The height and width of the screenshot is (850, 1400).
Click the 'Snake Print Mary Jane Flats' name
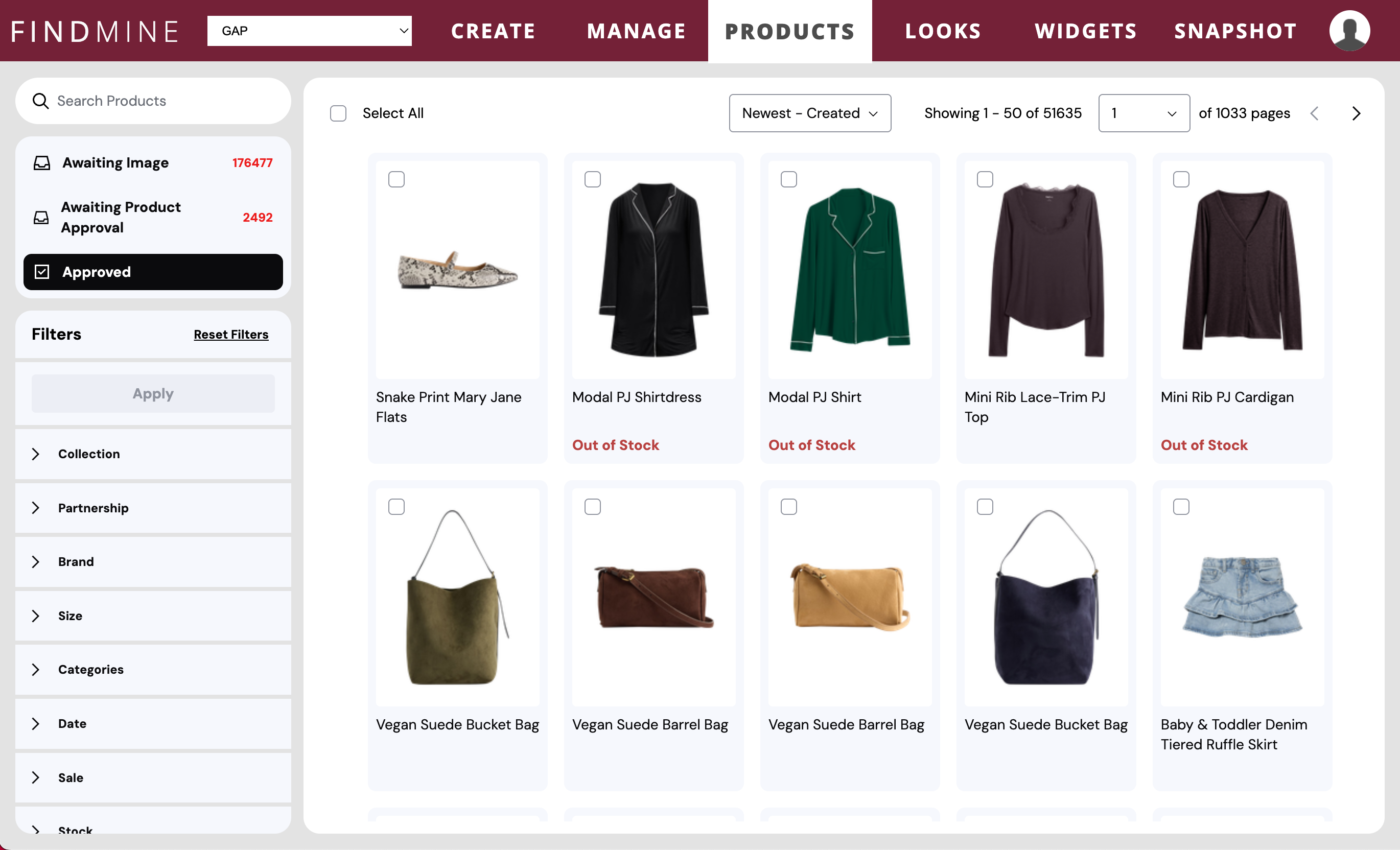449,407
